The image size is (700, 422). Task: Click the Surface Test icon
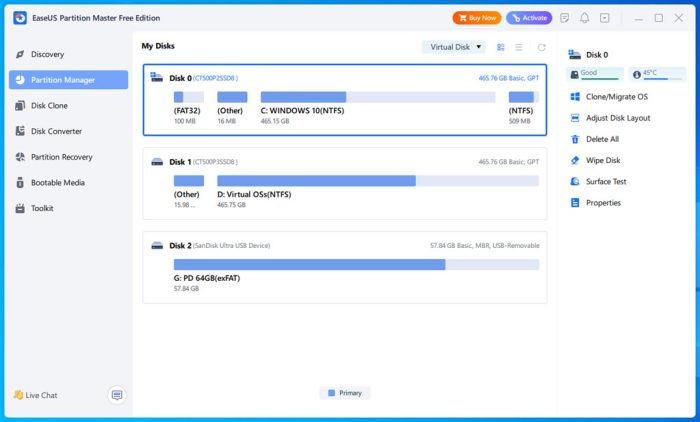[x=575, y=182]
